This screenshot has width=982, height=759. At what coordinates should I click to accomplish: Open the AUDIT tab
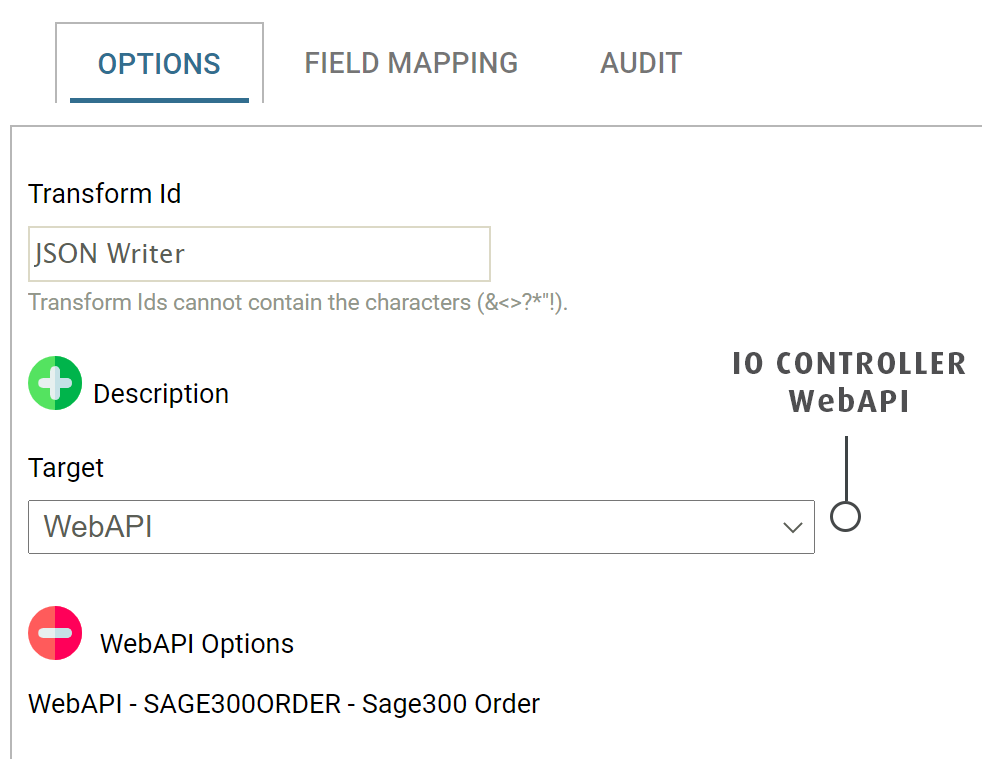641,63
